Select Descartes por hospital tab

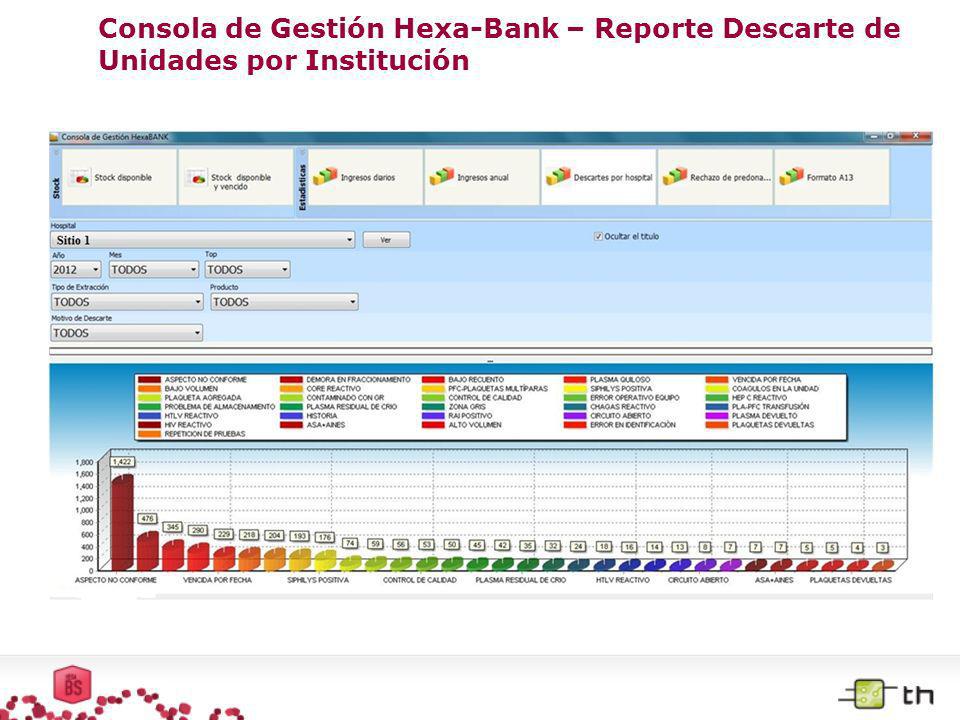click(x=599, y=178)
